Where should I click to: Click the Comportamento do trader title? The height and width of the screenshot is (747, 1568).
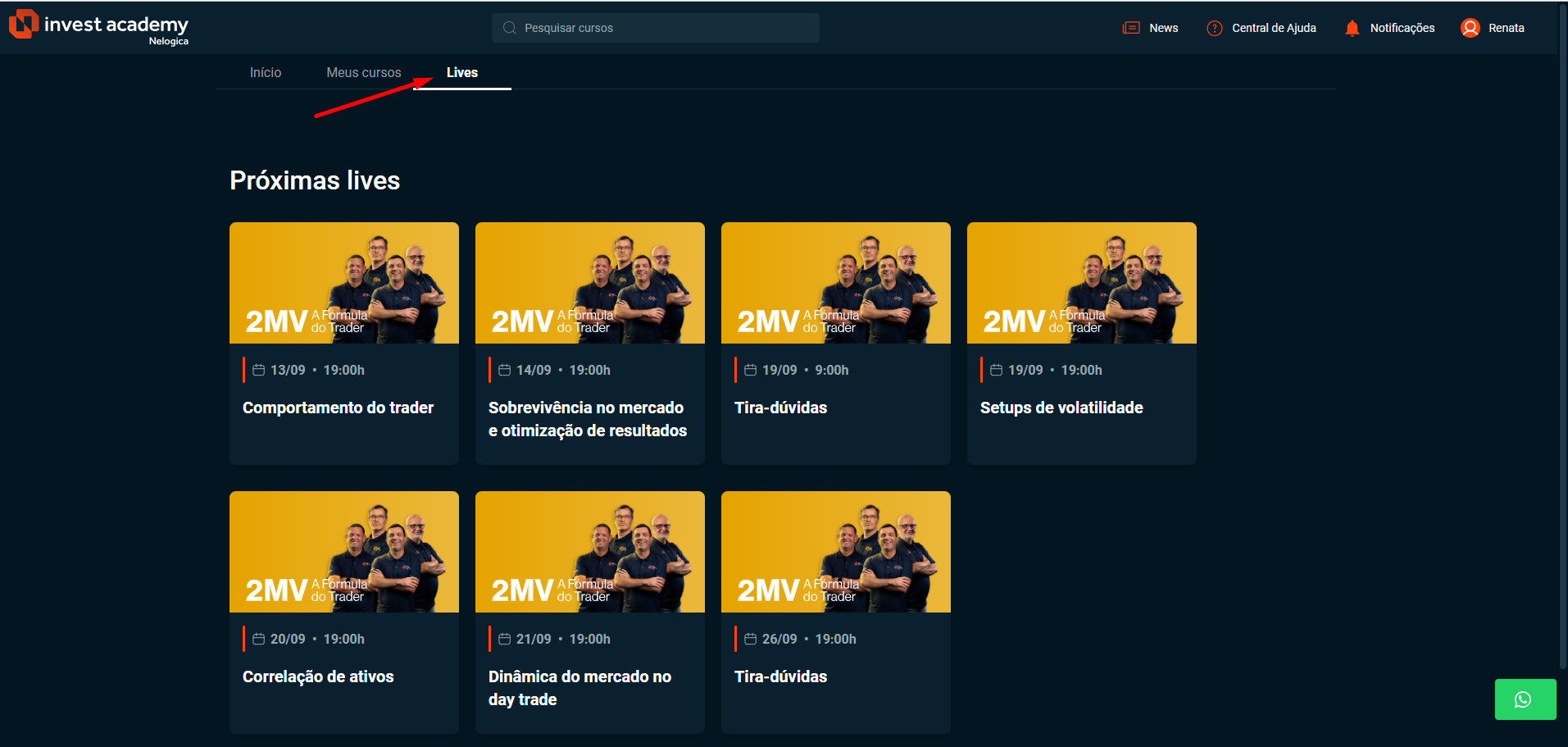(x=338, y=408)
